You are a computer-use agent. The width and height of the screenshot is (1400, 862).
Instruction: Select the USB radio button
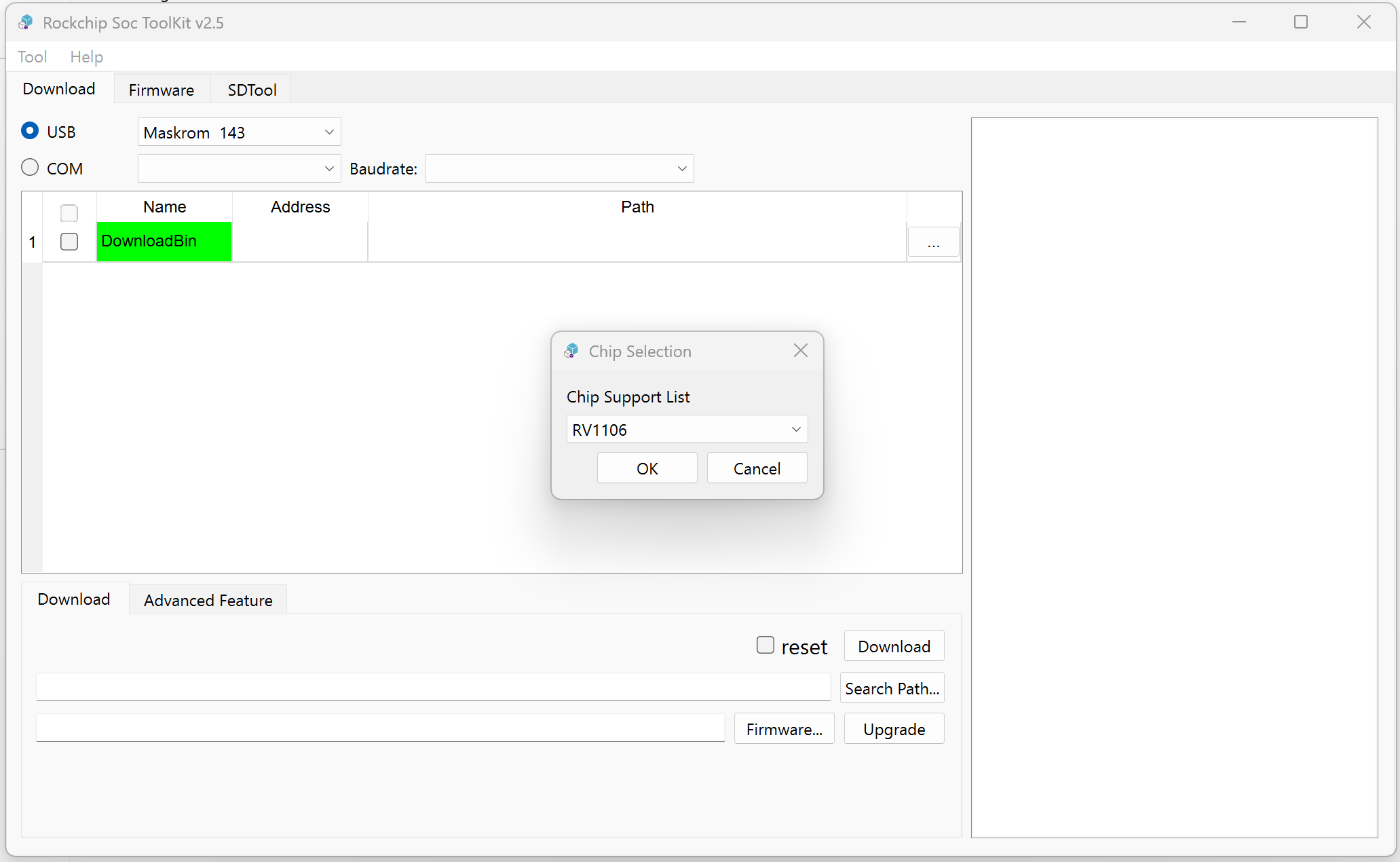(x=30, y=130)
